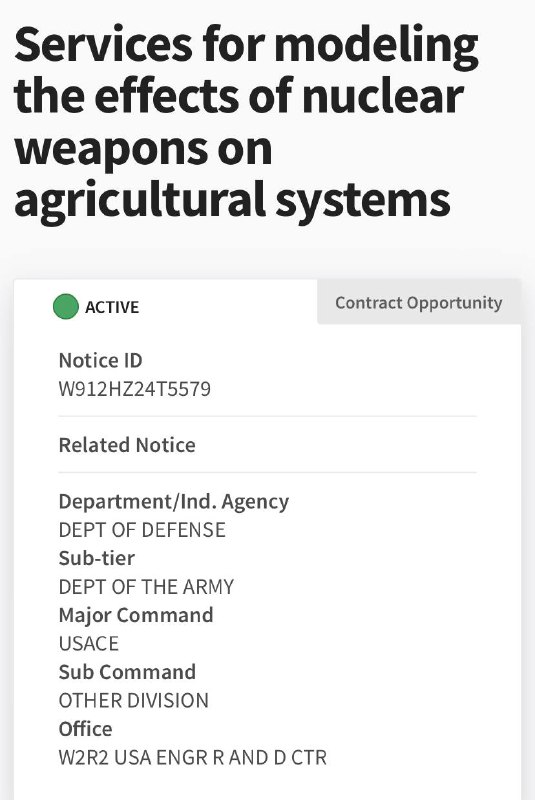Click DEPT OF THE ARMY text
The height and width of the screenshot is (800, 535).
[x=146, y=587]
